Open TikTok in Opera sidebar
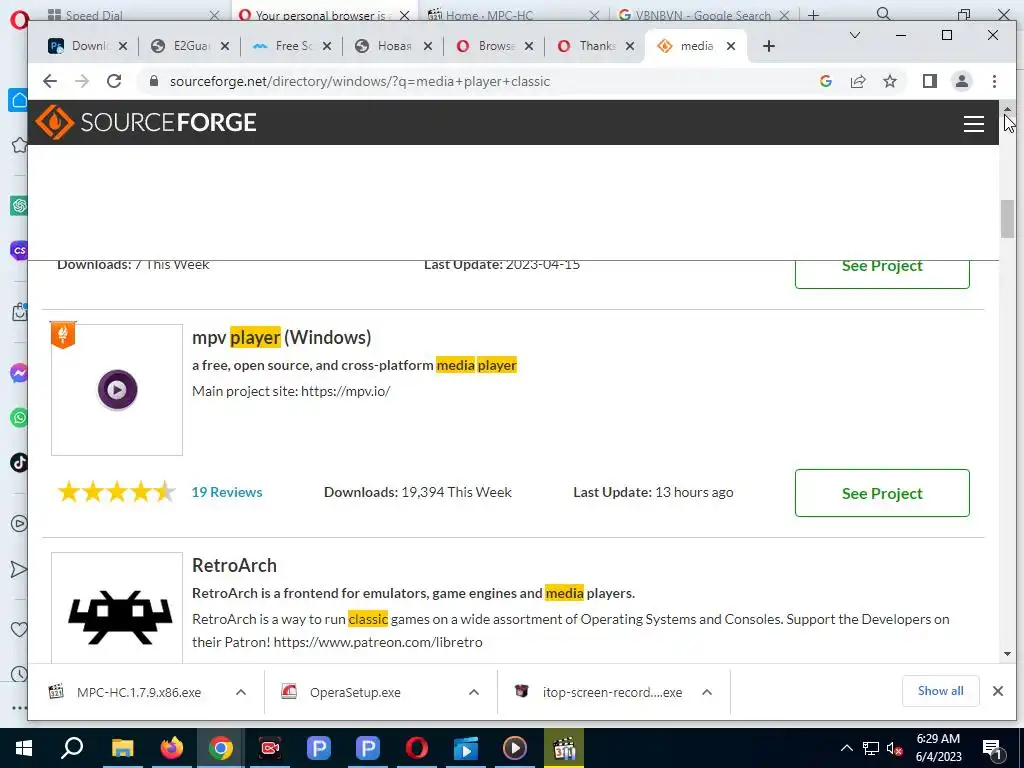 coord(19,463)
